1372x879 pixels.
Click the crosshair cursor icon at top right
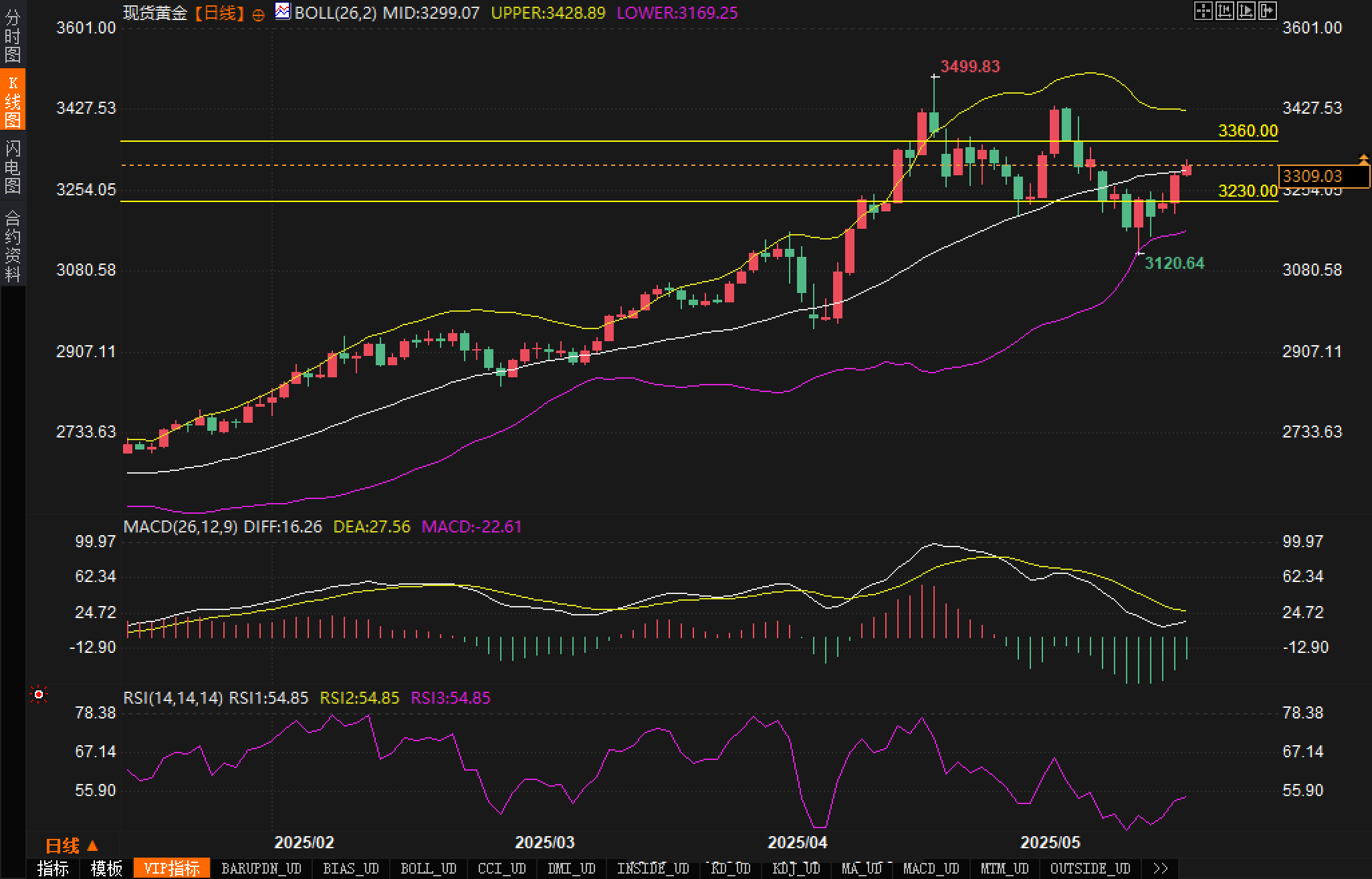1203,11
